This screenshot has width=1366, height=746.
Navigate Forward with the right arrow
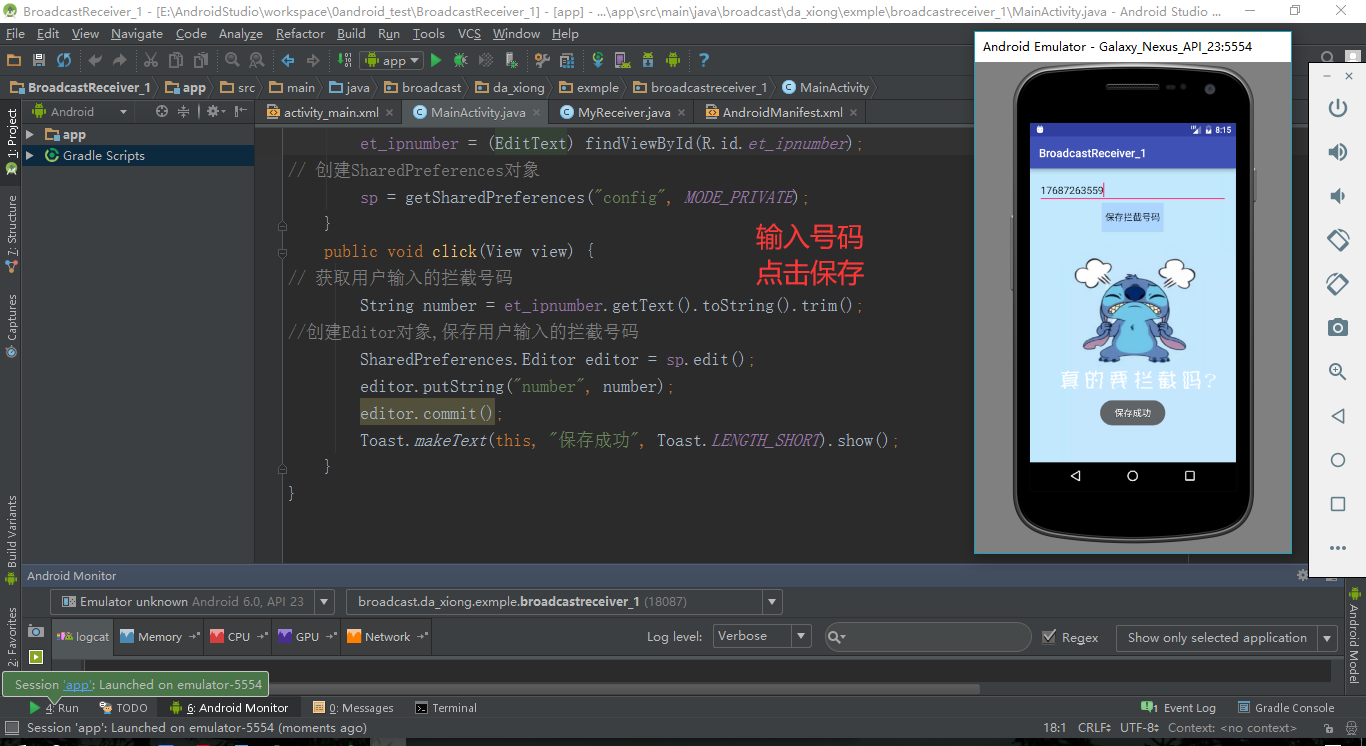point(313,60)
